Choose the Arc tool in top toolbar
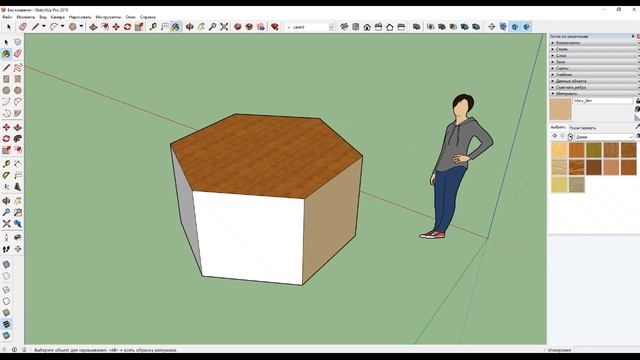 (54, 27)
